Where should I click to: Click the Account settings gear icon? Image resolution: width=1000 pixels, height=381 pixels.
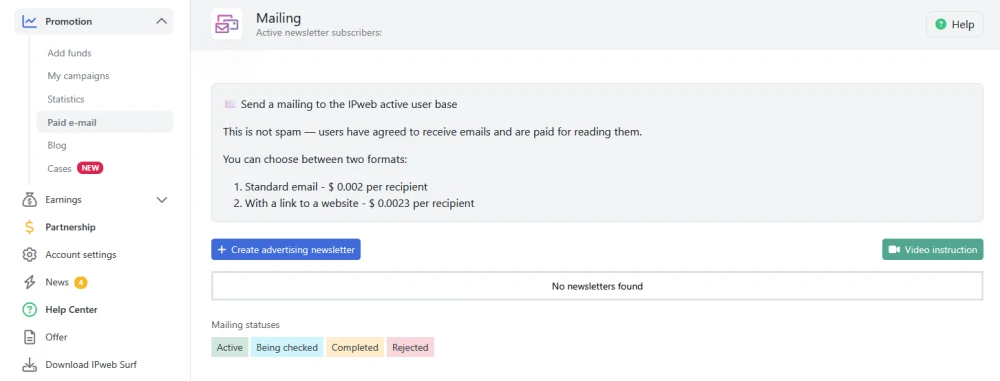coord(29,255)
